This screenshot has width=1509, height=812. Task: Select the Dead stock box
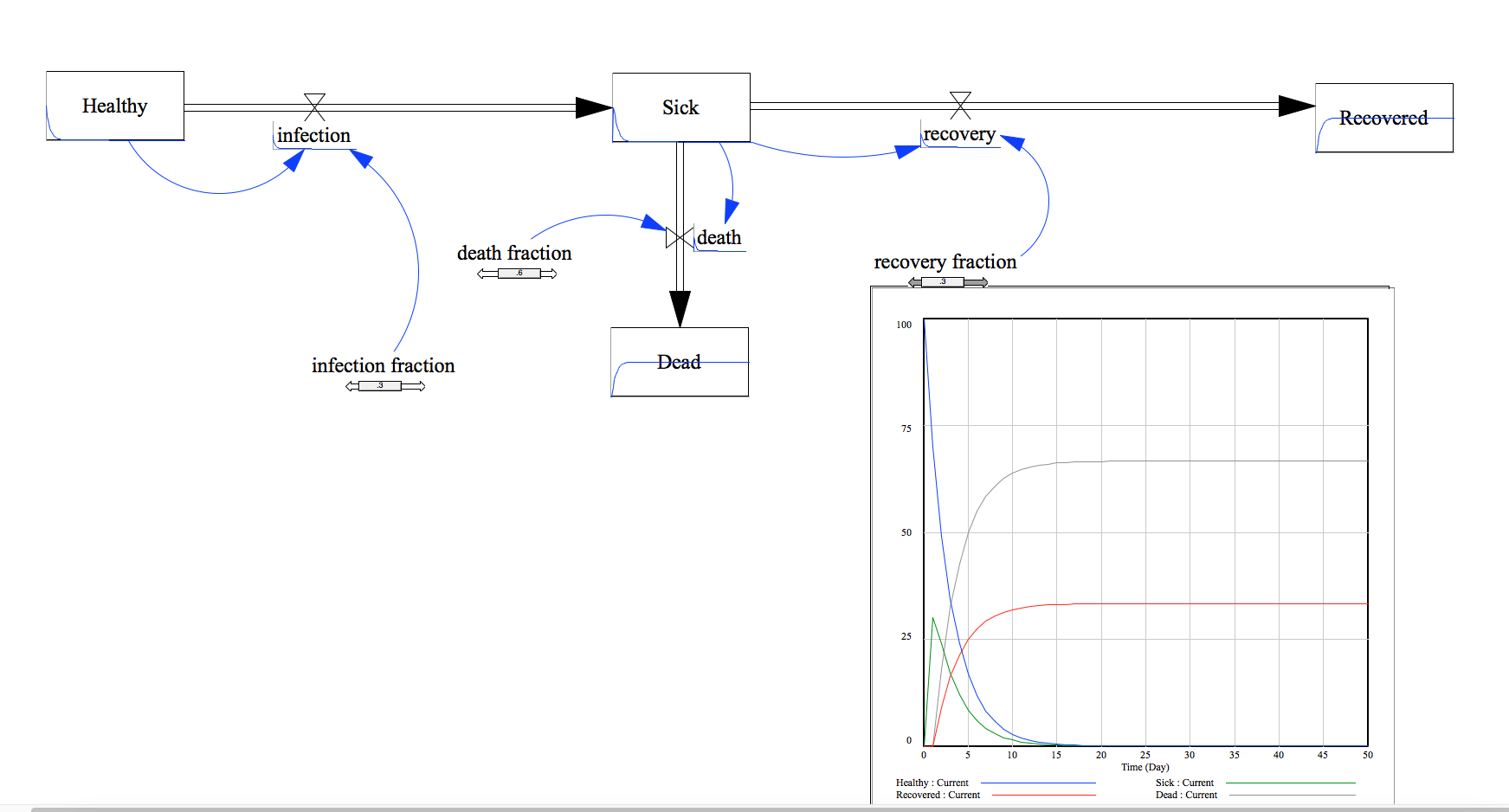point(680,362)
